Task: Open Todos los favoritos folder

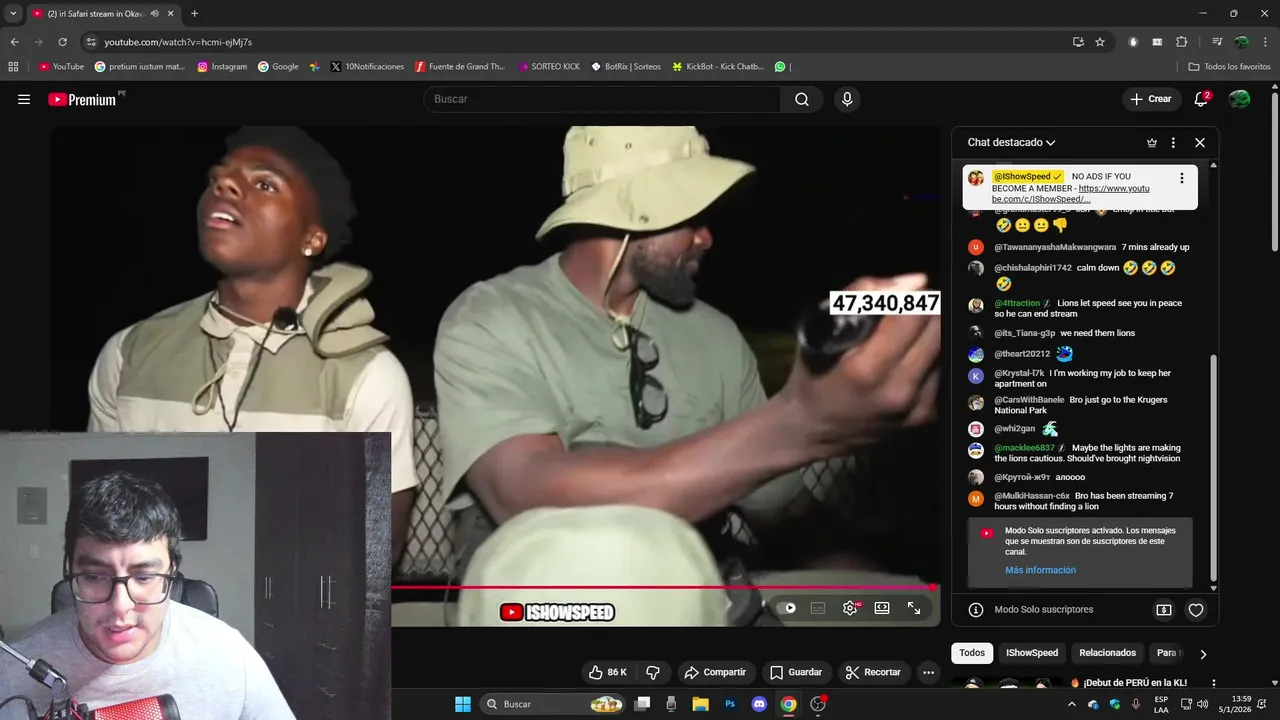Action: [1230, 67]
